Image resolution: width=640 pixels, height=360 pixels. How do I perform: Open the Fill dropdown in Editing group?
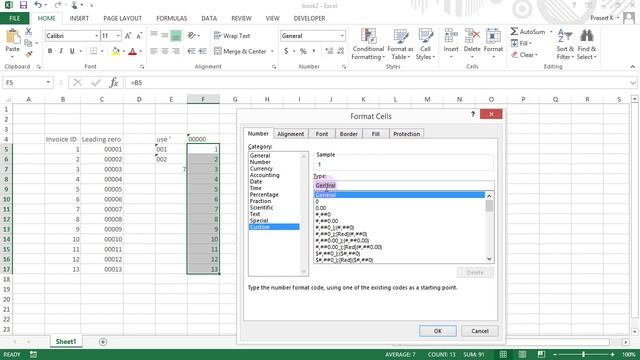click(522, 43)
